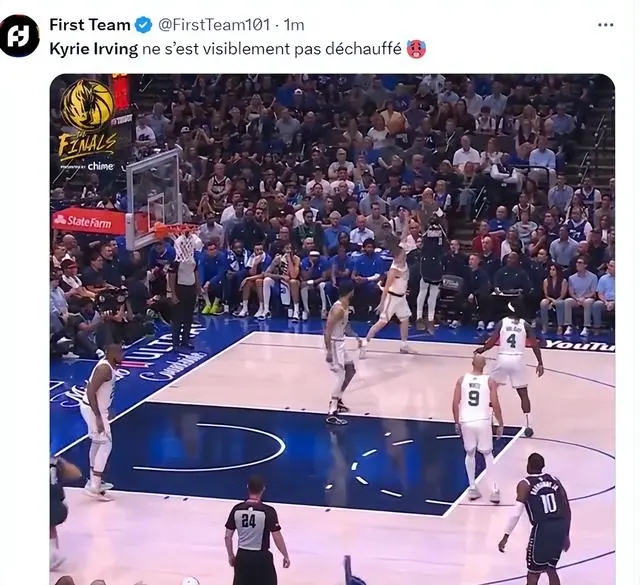This screenshot has width=640, height=585.
Task: Click the Chime sponsor logo
Action: 100,166
